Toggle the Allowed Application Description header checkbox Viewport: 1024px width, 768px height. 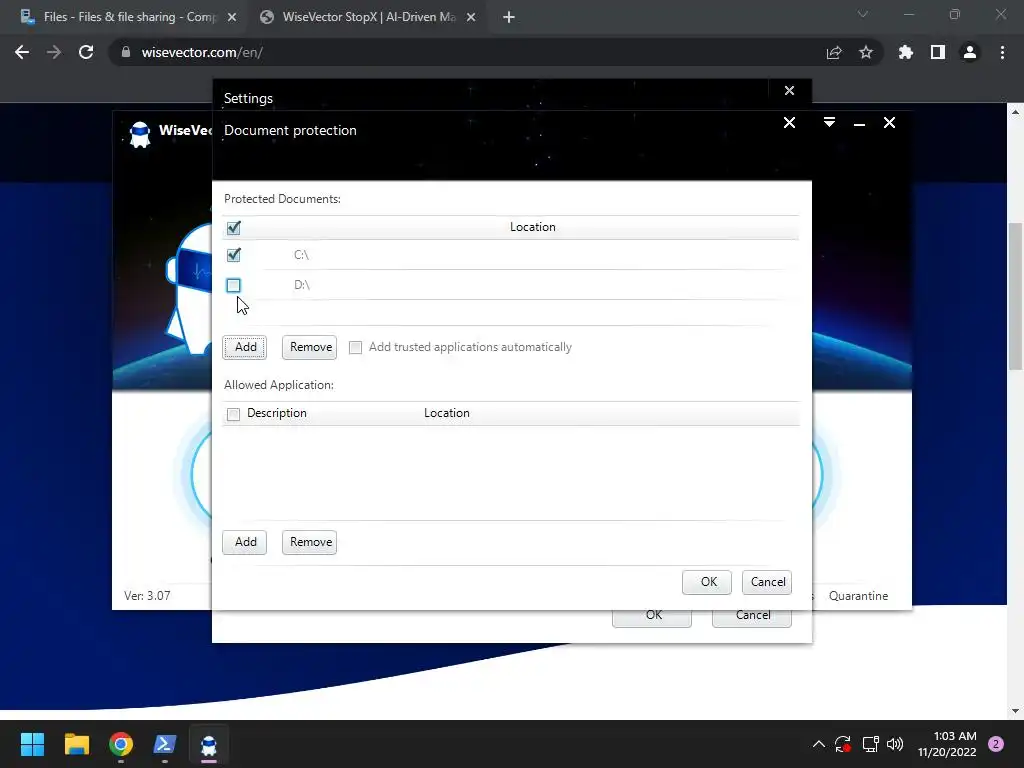tap(233, 414)
